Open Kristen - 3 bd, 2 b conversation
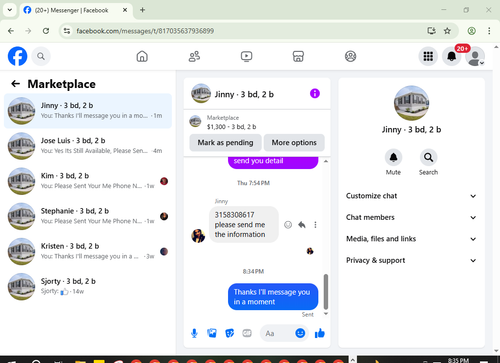This screenshot has width=500, height=363. tap(88, 251)
